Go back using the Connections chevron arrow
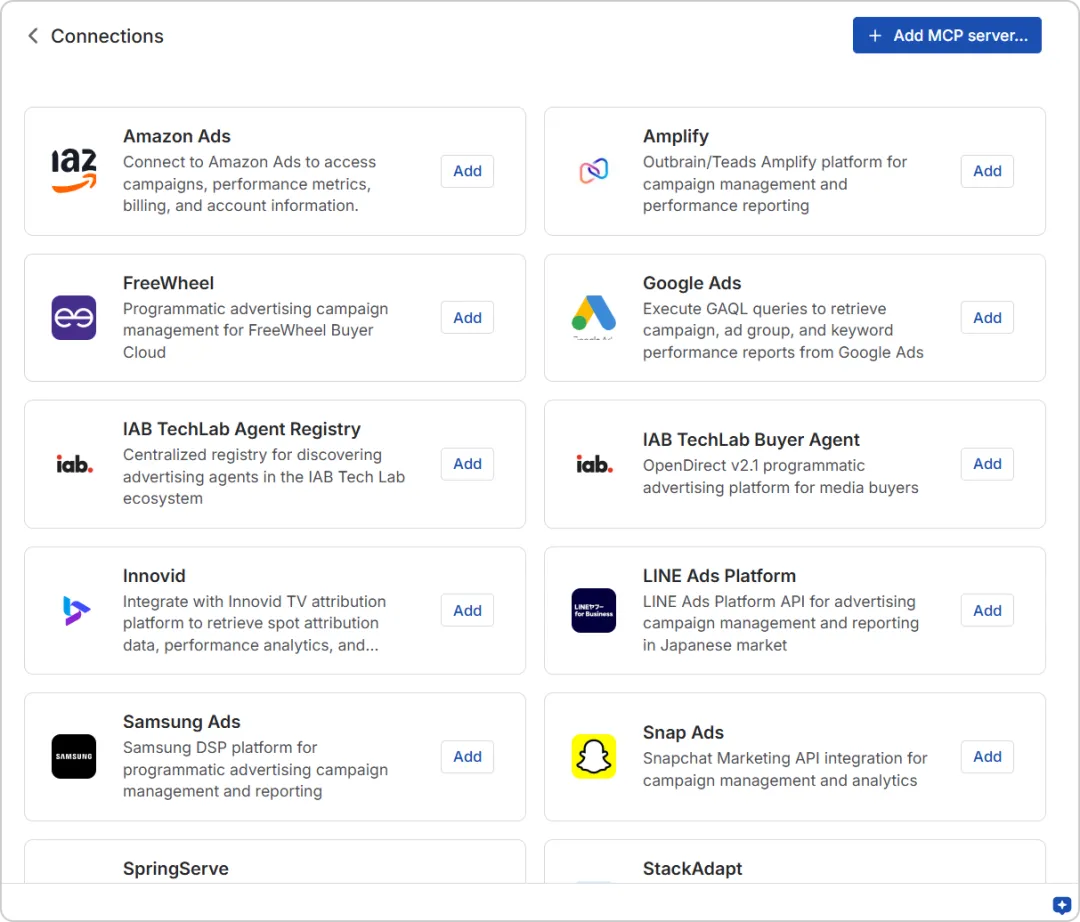Screen dimensions: 1080x922 click(x=32, y=36)
